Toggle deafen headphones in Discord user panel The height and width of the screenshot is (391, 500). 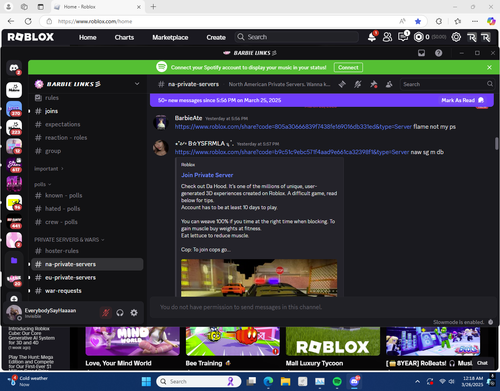(120, 313)
